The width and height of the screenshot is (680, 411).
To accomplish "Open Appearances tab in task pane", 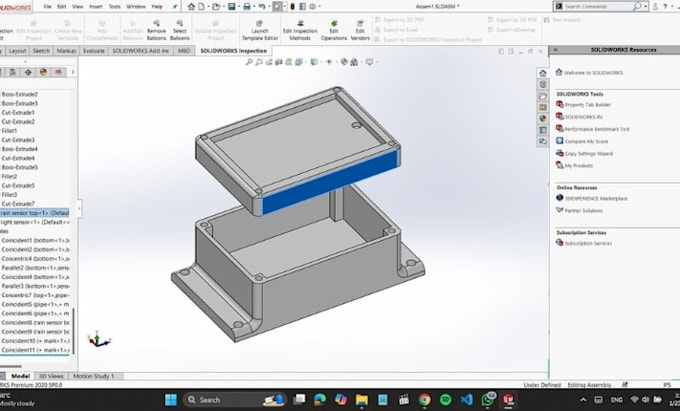I will (543, 118).
